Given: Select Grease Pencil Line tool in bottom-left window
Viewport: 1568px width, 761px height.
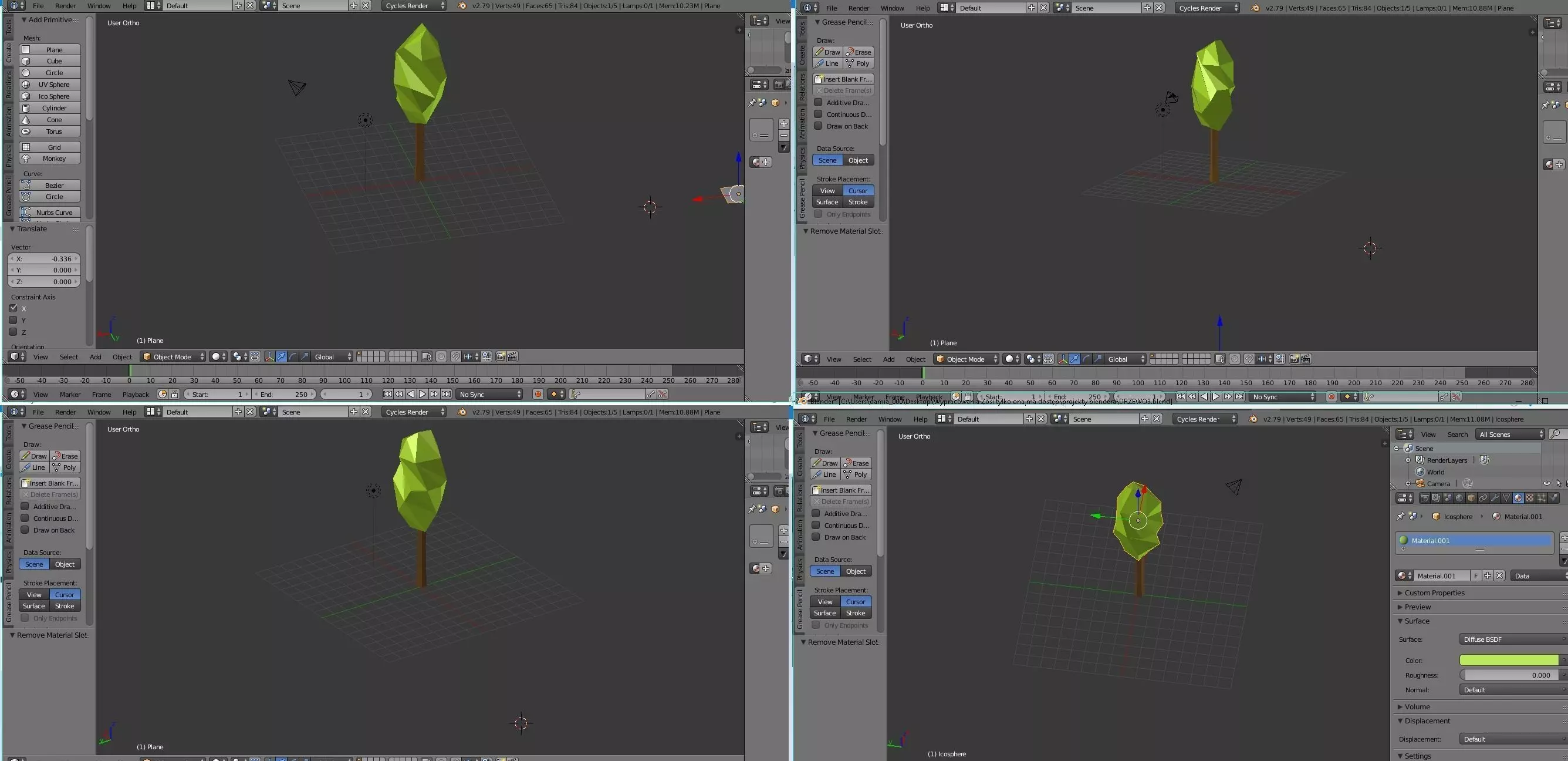Looking at the screenshot, I should point(35,467).
